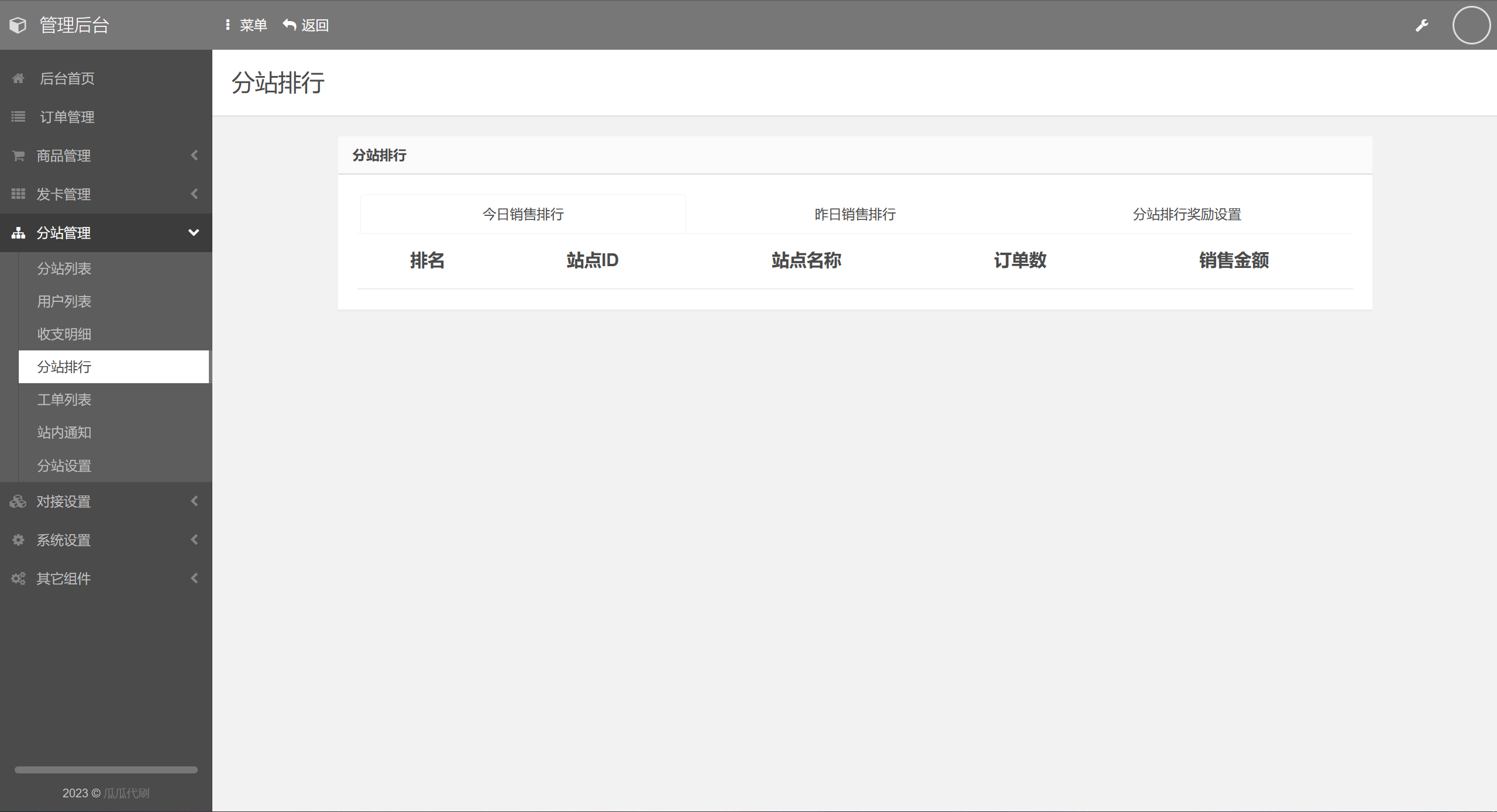1497x812 pixels.
Task: Click the 瓜瓜代刷 footer link
Action: (x=126, y=793)
